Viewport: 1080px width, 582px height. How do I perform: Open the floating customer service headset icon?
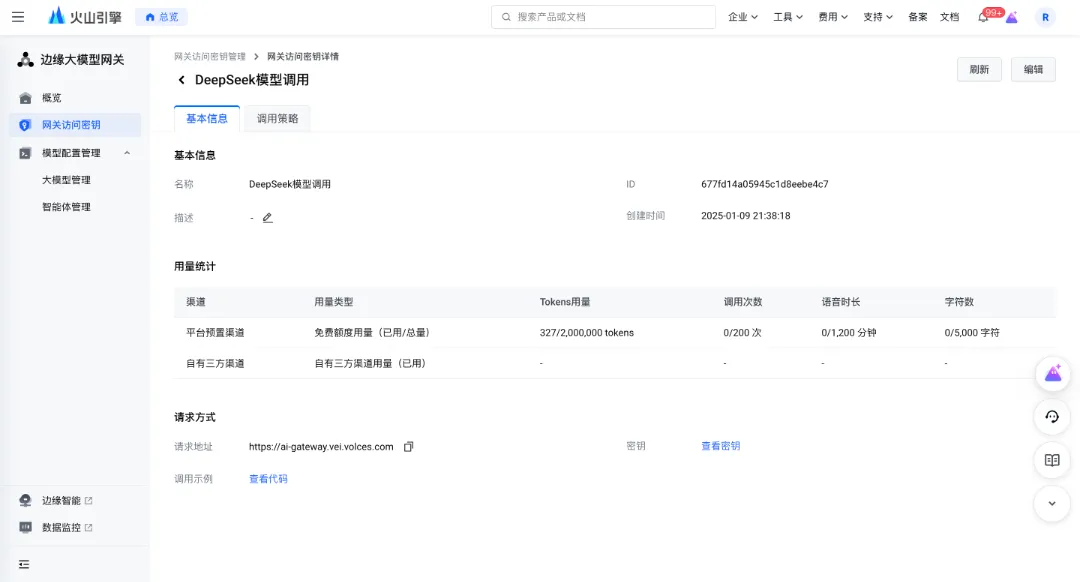[x=1051, y=417]
